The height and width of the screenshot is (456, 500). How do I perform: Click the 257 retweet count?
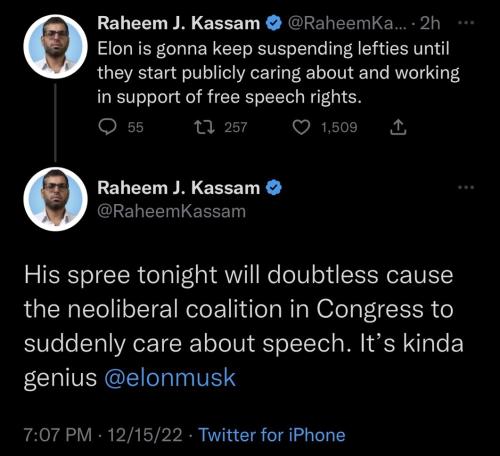tap(236, 127)
